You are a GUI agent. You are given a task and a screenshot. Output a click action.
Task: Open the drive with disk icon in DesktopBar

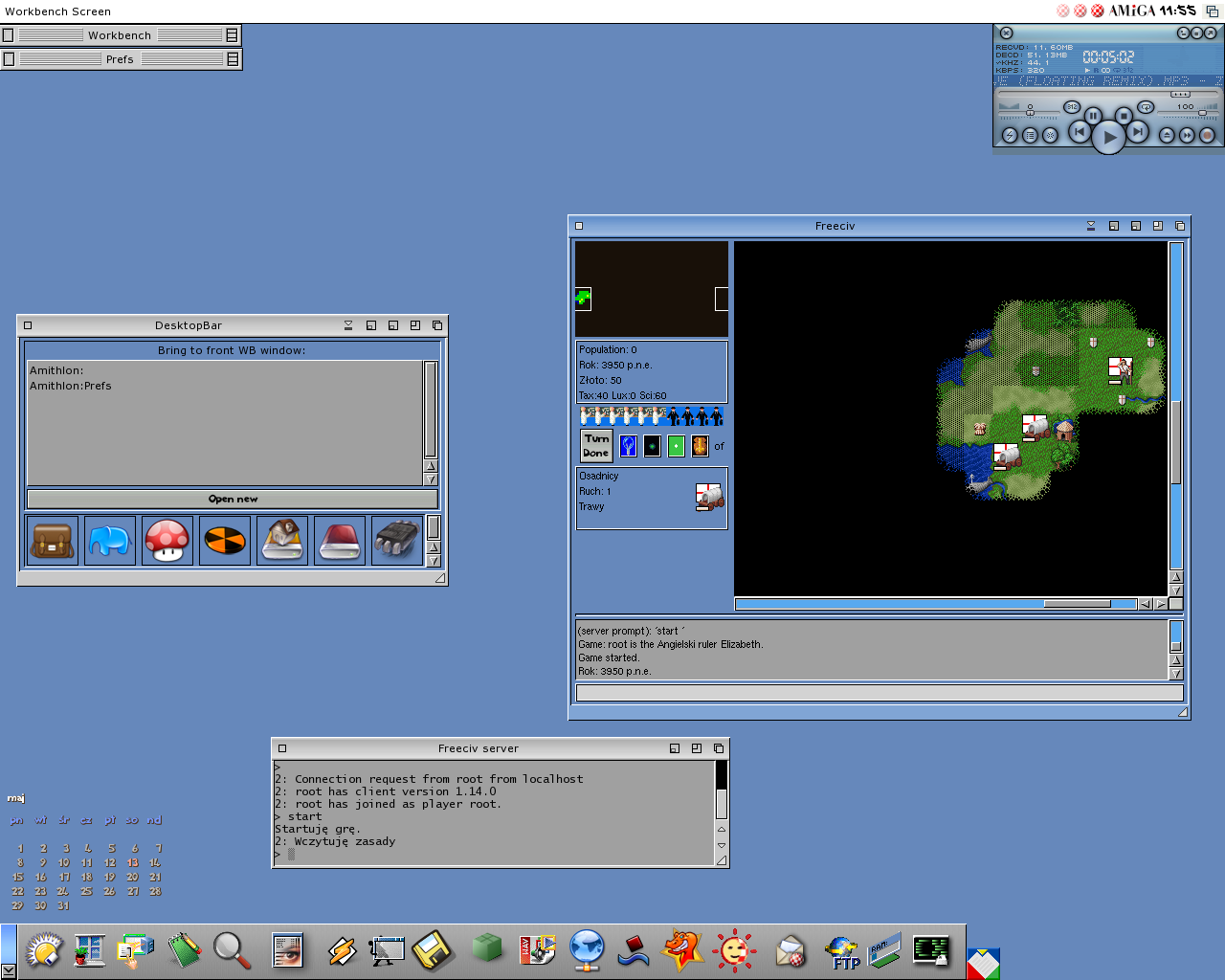coord(282,541)
